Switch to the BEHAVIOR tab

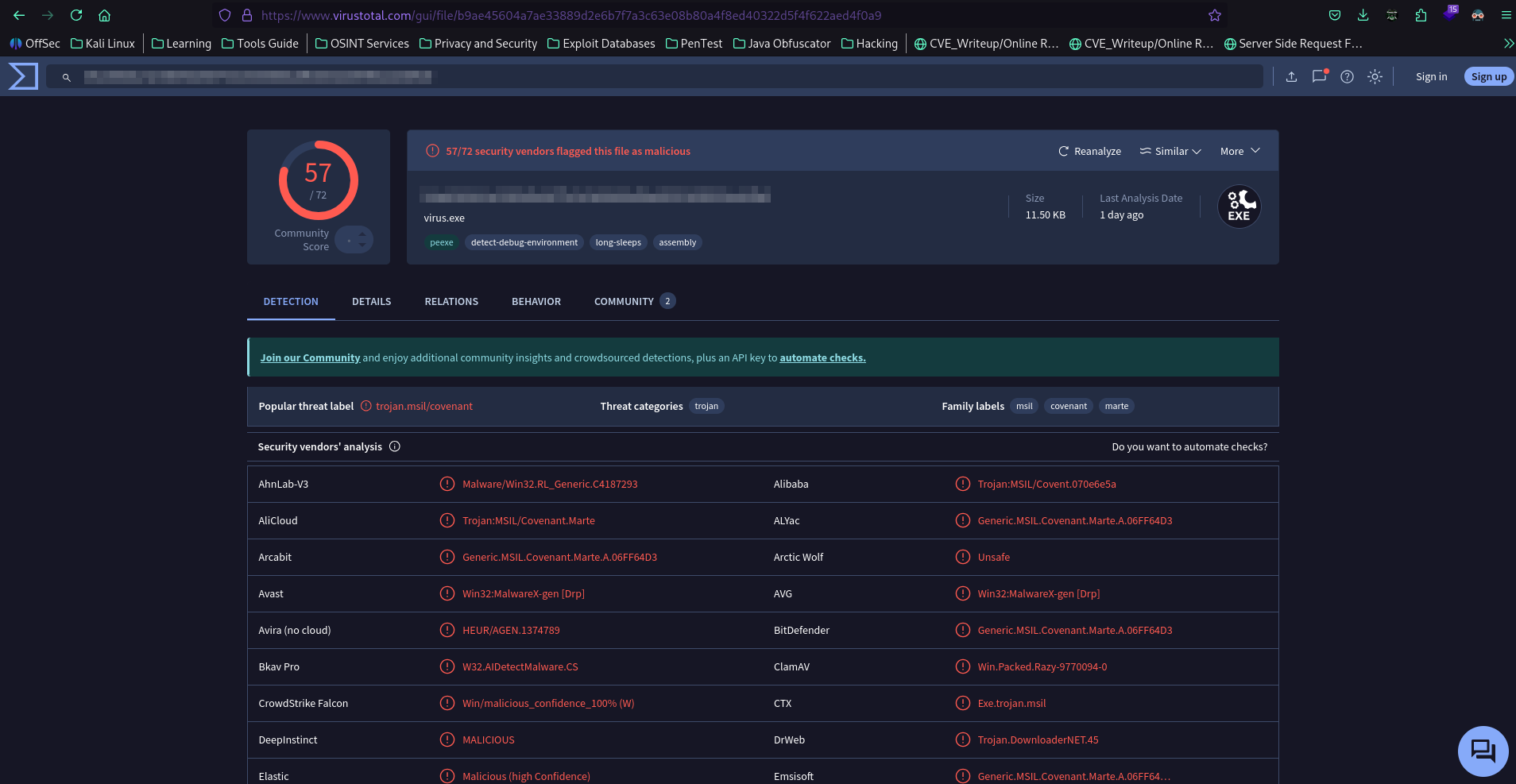tap(536, 302)
